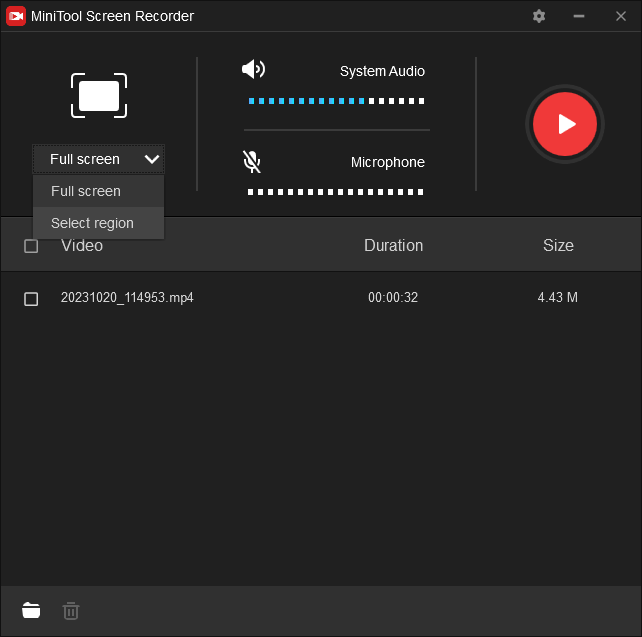Adjust the System Audio volume level bar

337,101
